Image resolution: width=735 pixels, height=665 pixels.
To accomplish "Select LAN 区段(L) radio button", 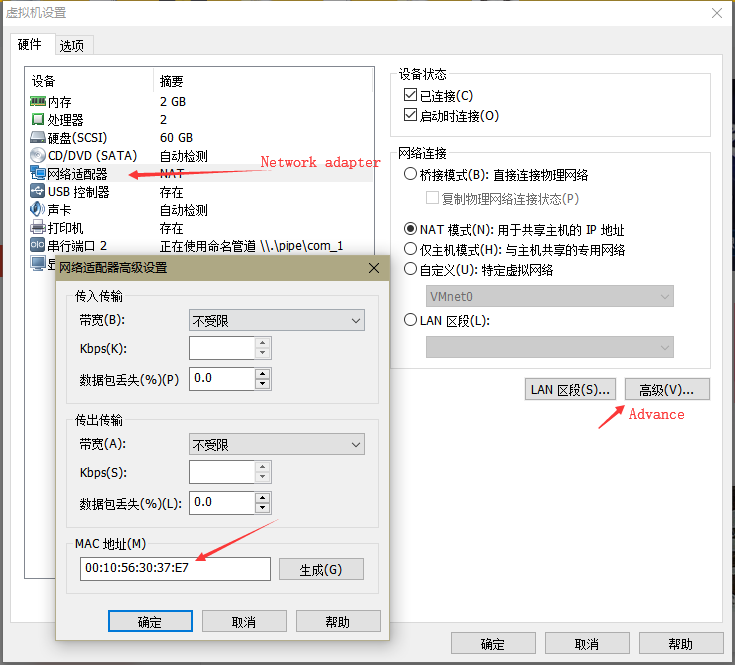I will [x=410, y=320].
